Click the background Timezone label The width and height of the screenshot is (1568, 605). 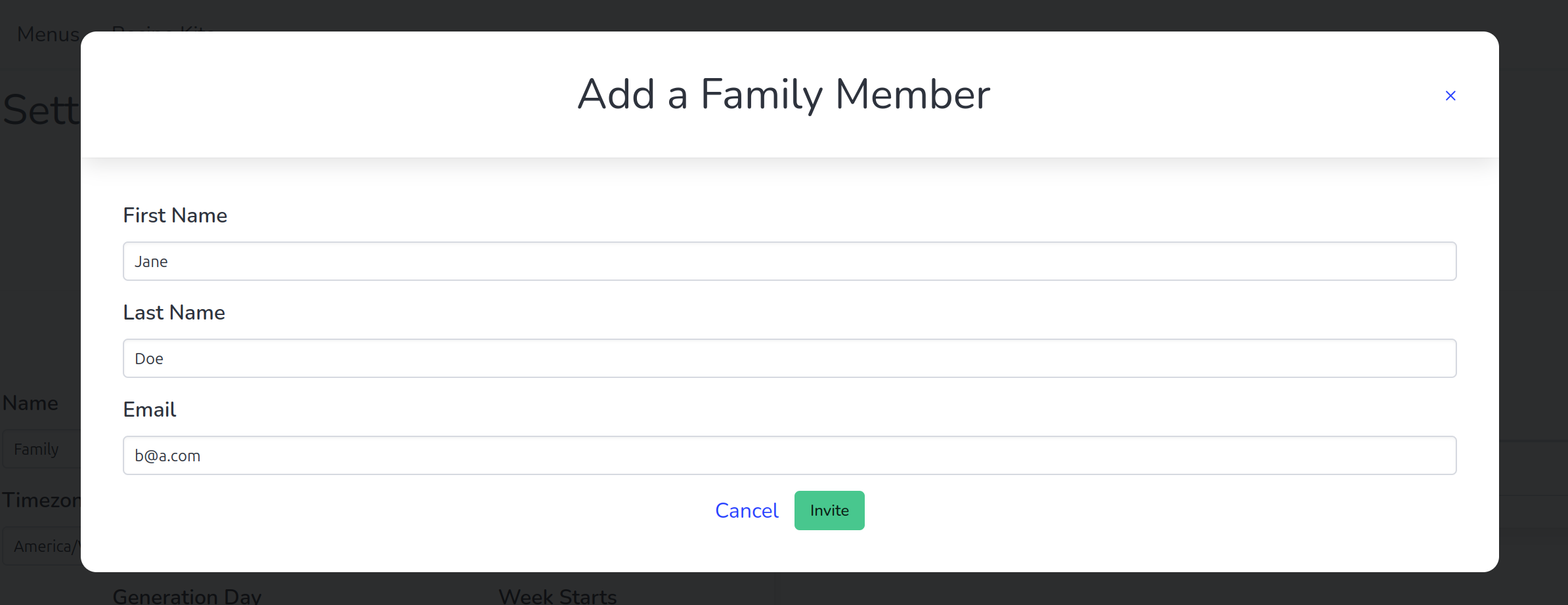pyautogui.click(x=41, y=500)
